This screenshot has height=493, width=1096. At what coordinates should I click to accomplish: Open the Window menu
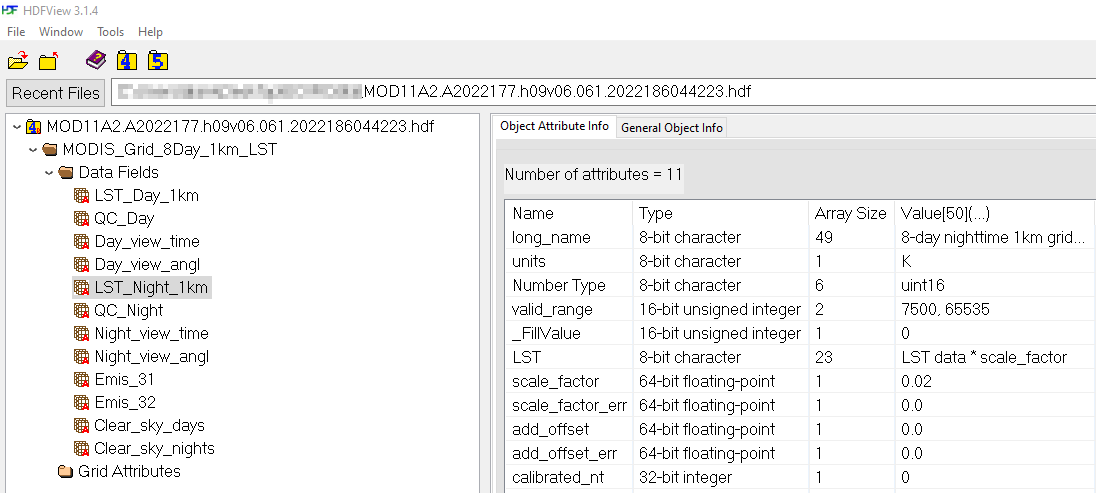click(x=61, y=32)
